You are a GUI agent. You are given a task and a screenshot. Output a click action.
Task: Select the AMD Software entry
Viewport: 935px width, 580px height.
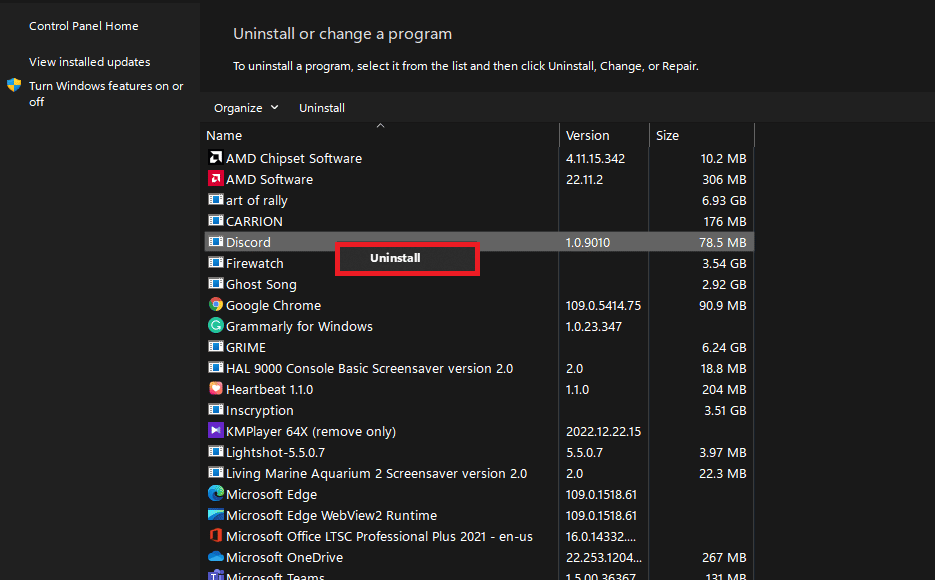[269, 179]
